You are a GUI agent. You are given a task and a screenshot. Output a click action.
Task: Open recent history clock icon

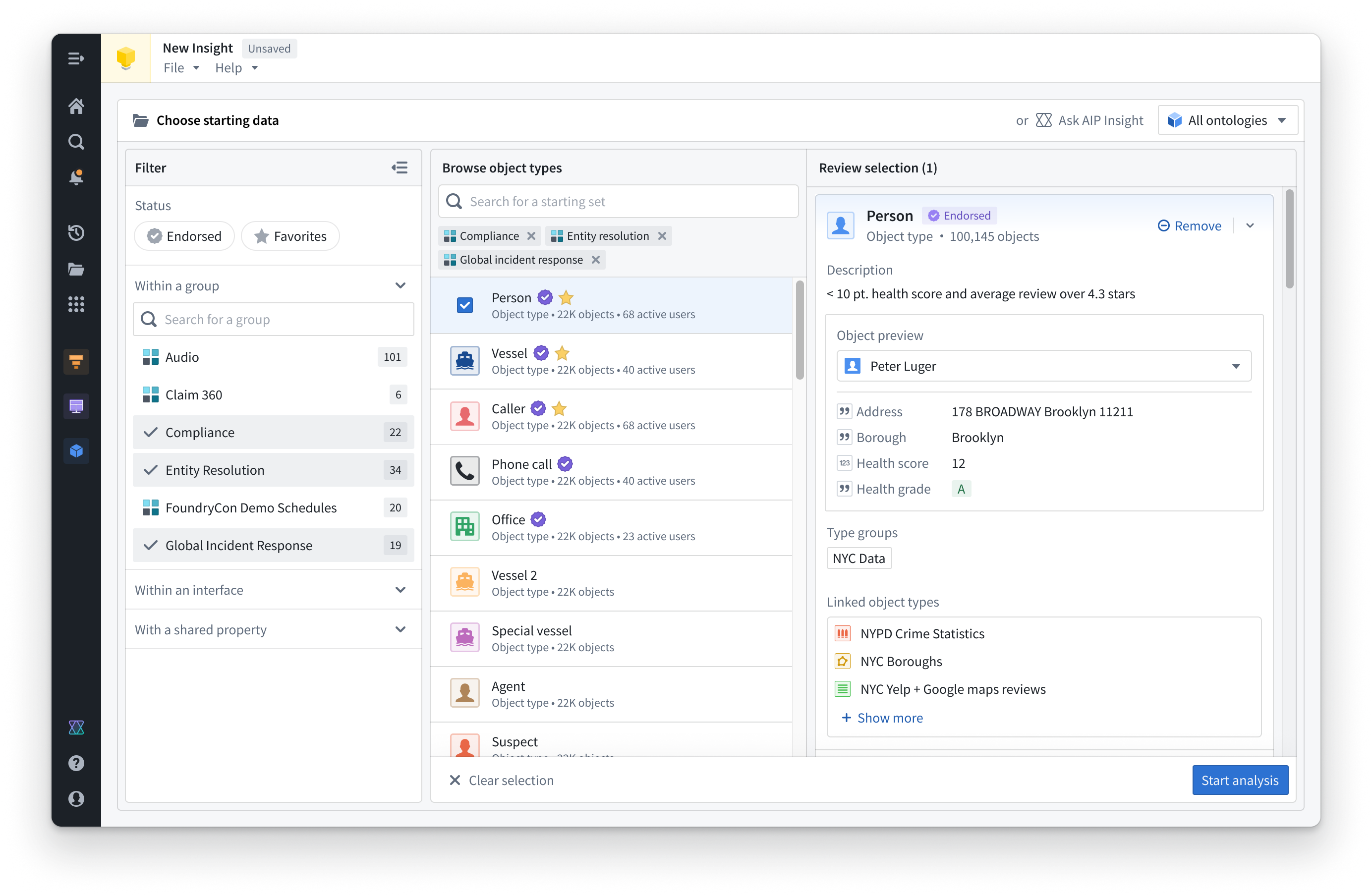coord(76,233)
